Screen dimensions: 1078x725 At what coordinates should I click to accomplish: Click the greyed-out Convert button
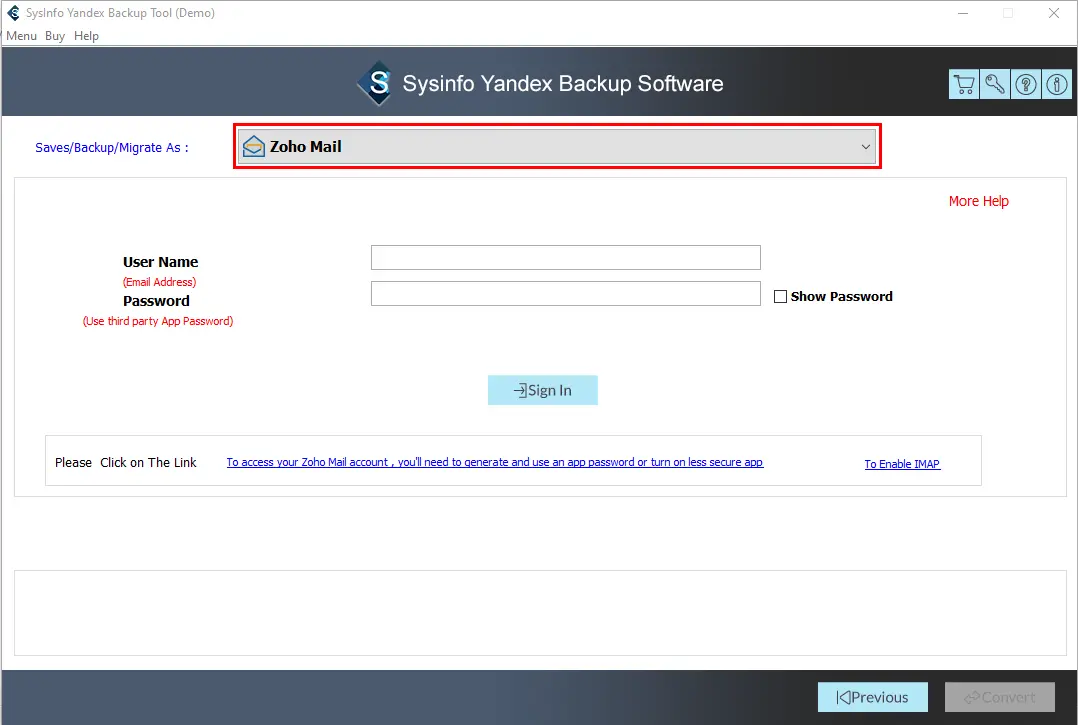(x=1000, y=697)
